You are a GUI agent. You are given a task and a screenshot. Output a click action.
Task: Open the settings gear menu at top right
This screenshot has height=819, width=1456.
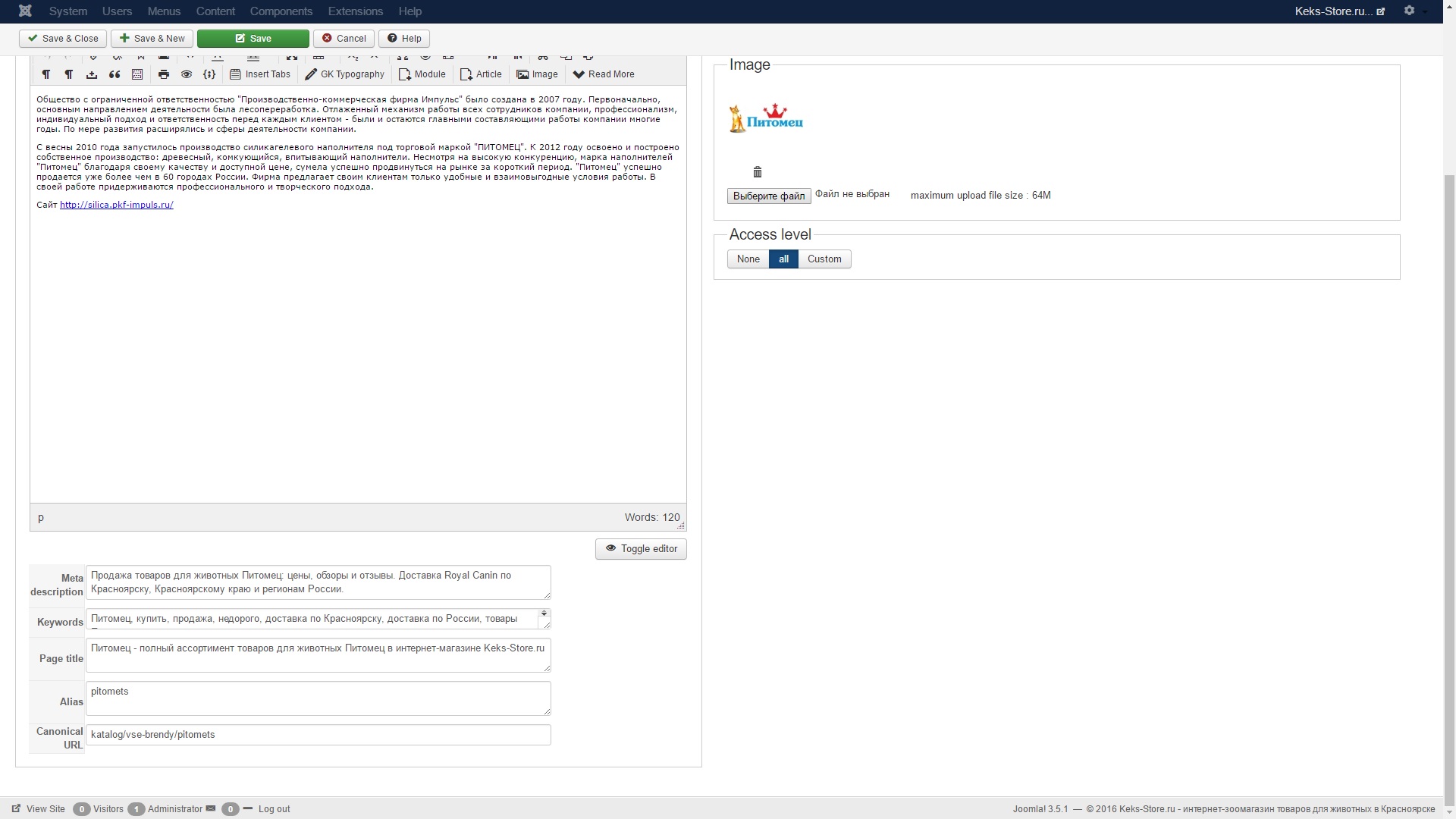(1409, 11)
